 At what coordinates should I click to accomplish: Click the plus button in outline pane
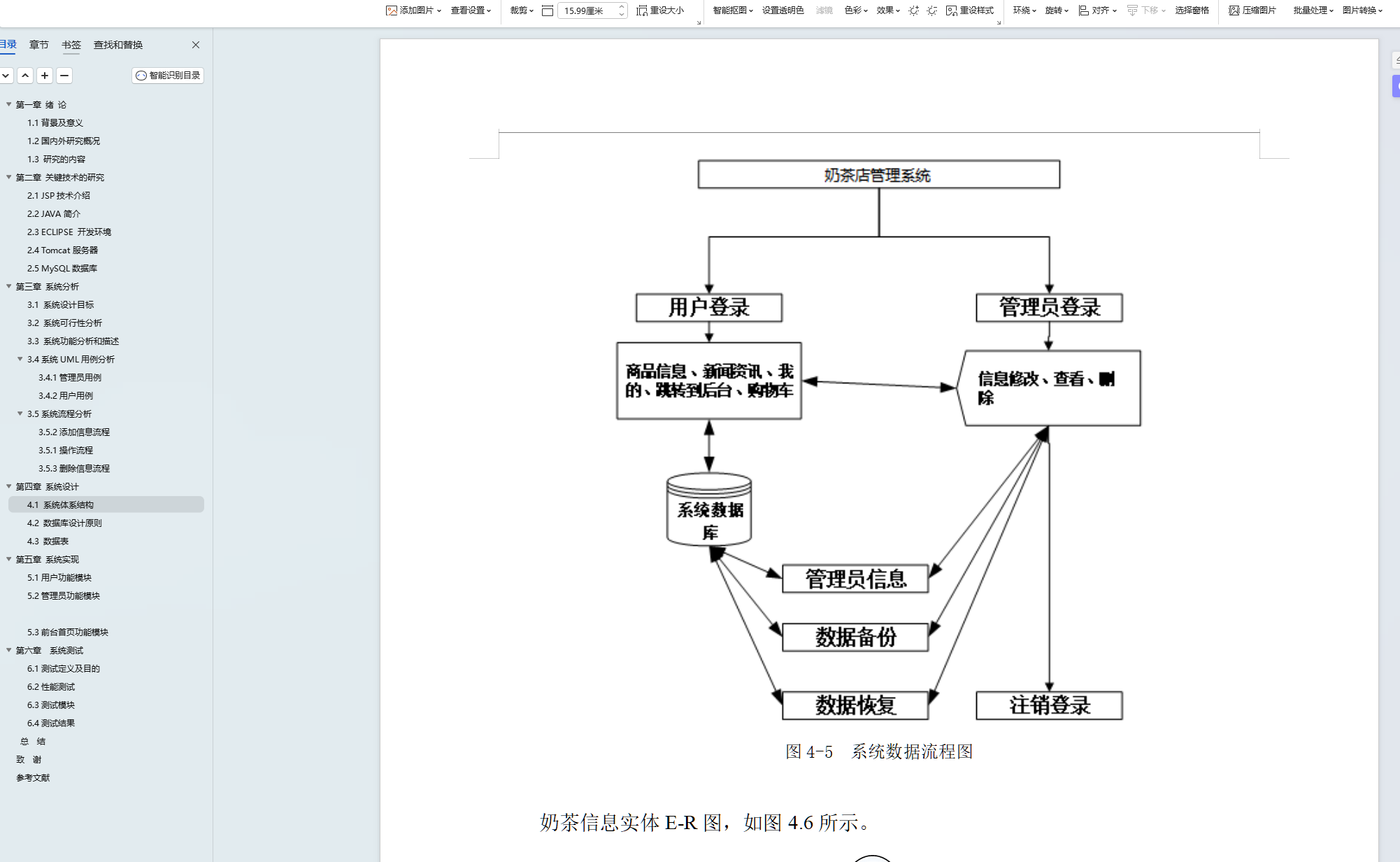pos(45,76)
